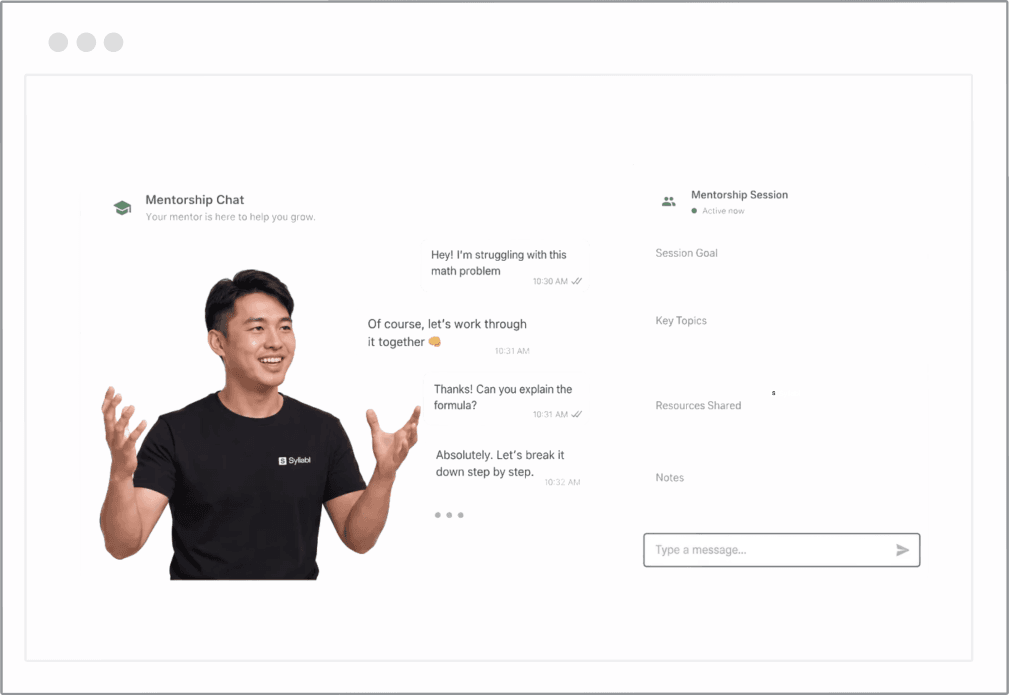Click the first window control dot

pyautogui.click(x=59, y=42)
